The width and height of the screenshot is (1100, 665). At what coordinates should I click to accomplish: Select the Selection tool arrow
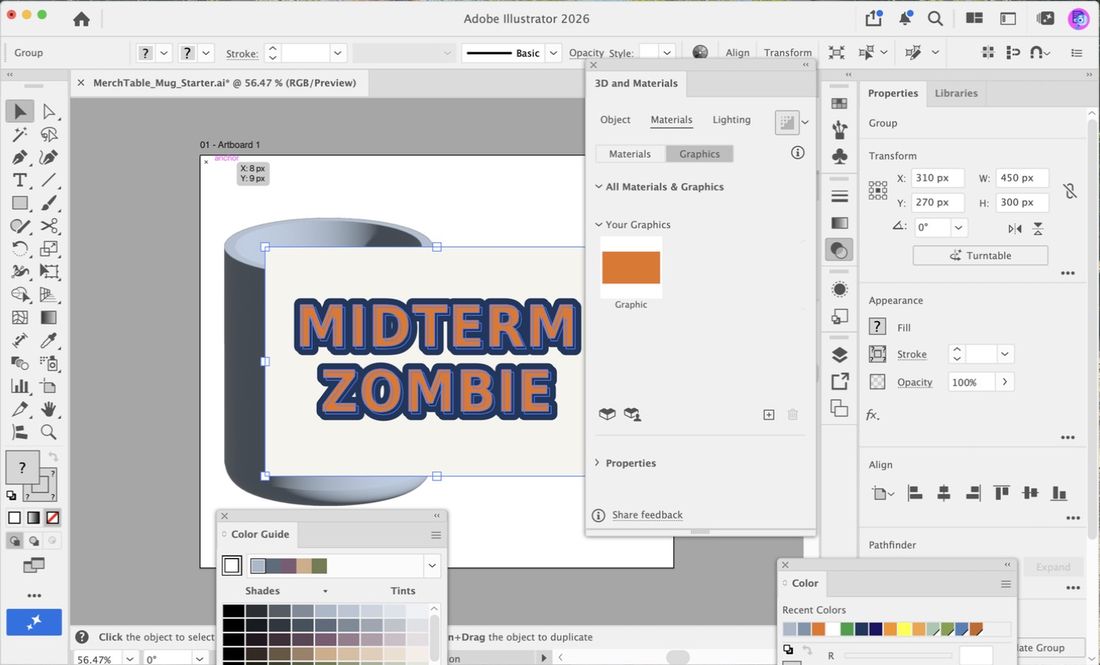pyautogui.click(x=20, y=111)
